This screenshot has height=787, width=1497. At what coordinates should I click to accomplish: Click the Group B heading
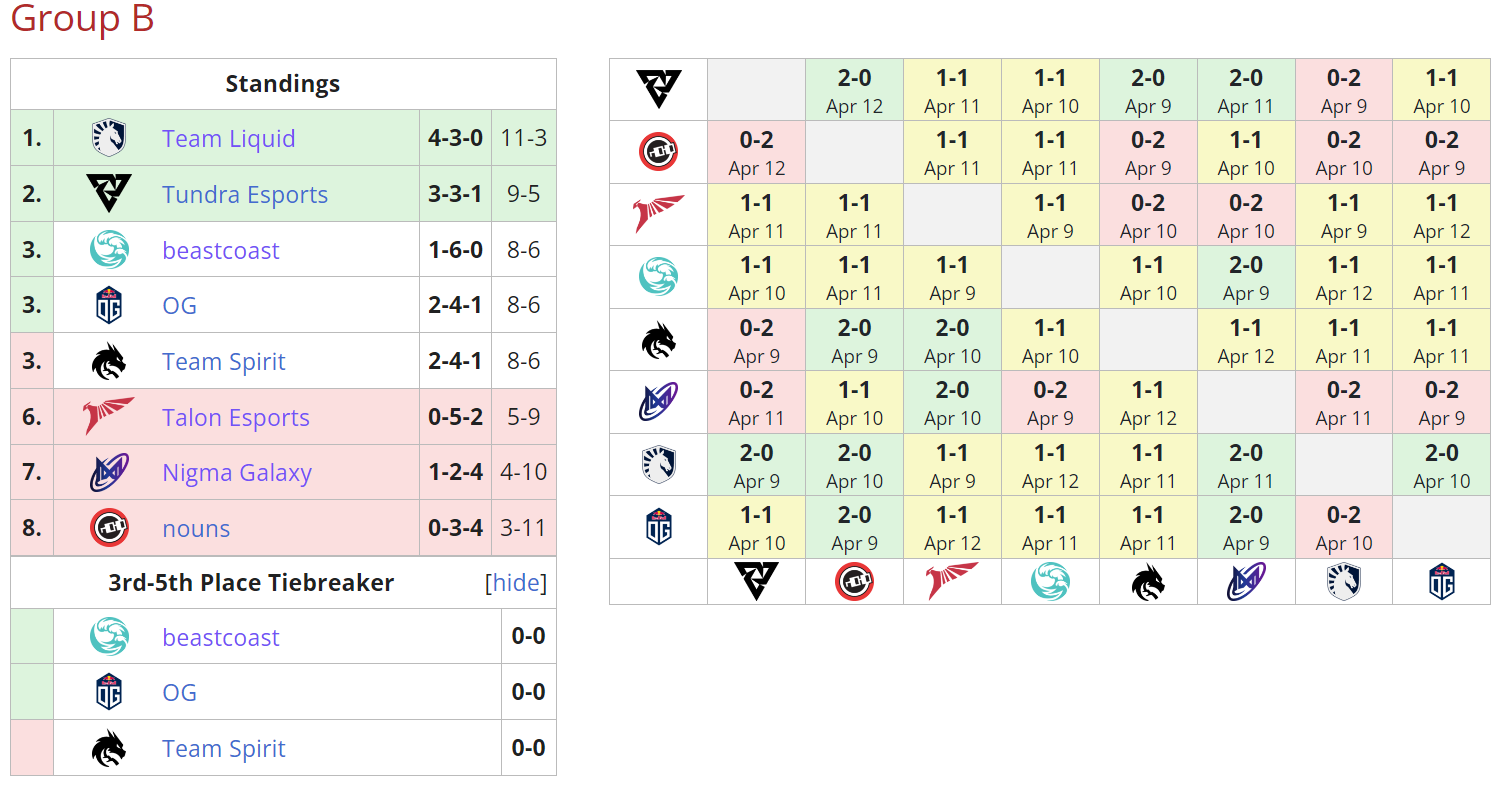pyautogui.click(x=82, y=18)
